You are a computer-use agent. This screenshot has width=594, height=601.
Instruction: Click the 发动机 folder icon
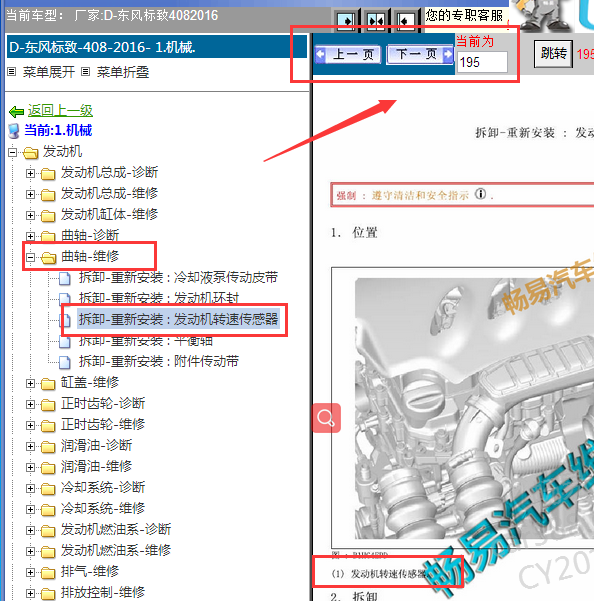coord(31,153)
